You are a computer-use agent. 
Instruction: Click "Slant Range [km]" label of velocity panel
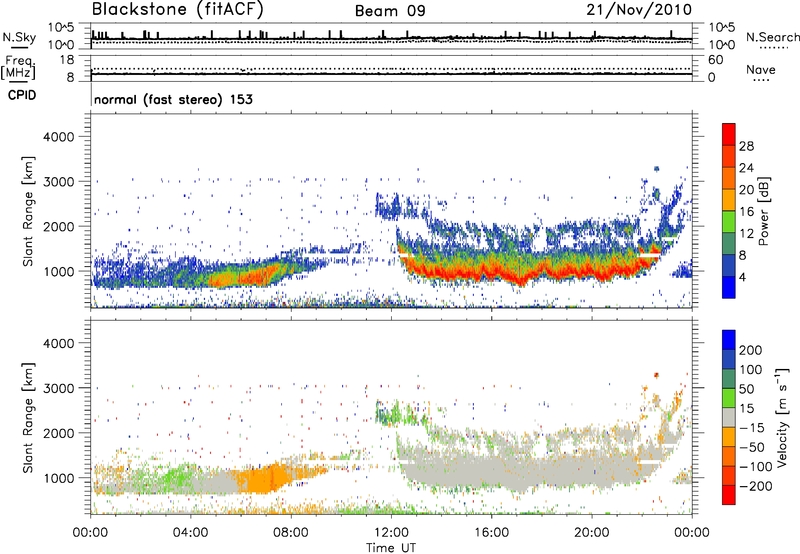tap(28, 418)
